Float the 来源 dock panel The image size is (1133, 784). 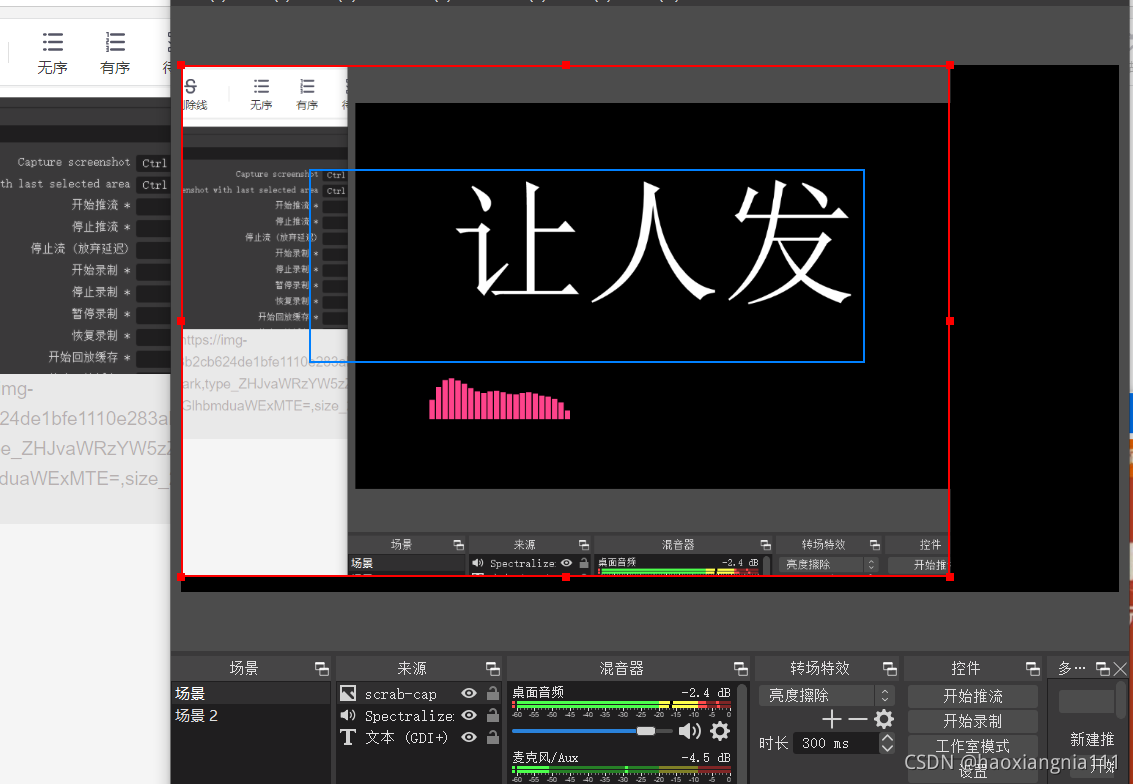(x=493, y=668)
